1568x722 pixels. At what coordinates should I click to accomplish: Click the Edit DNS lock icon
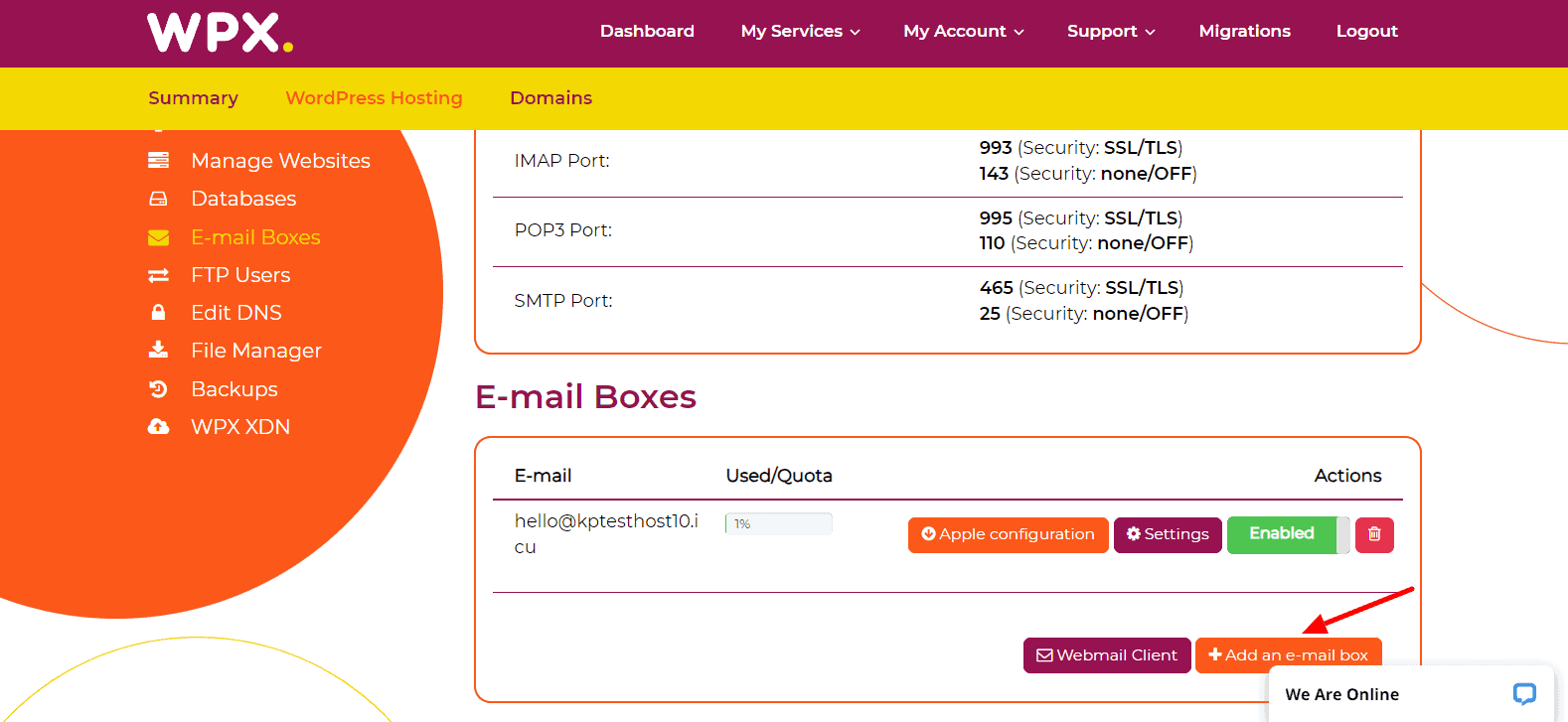pyautogui.click(x=158, y=313)
